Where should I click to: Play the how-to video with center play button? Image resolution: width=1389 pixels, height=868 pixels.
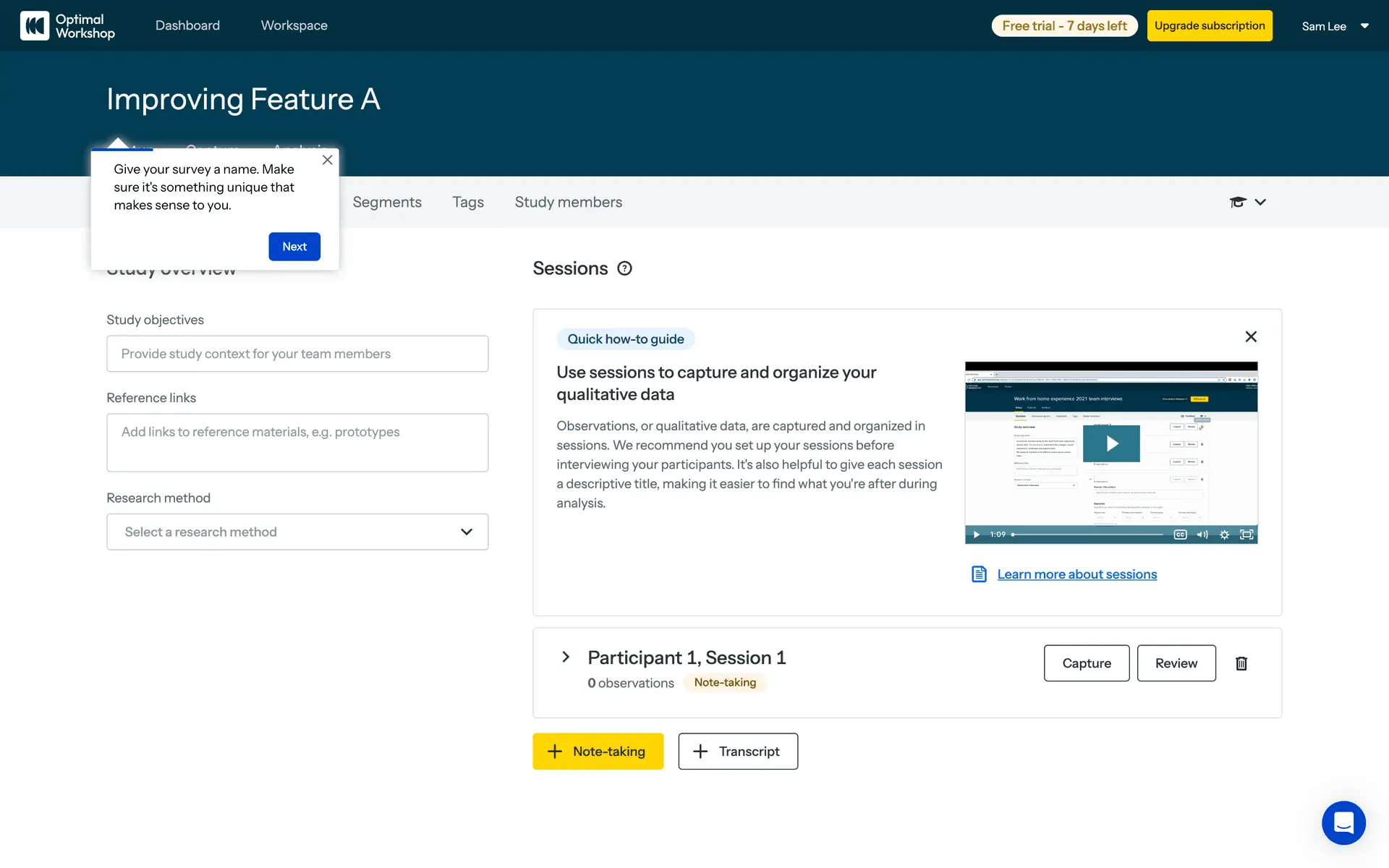pyautogui.click(x=1111, y=443)
